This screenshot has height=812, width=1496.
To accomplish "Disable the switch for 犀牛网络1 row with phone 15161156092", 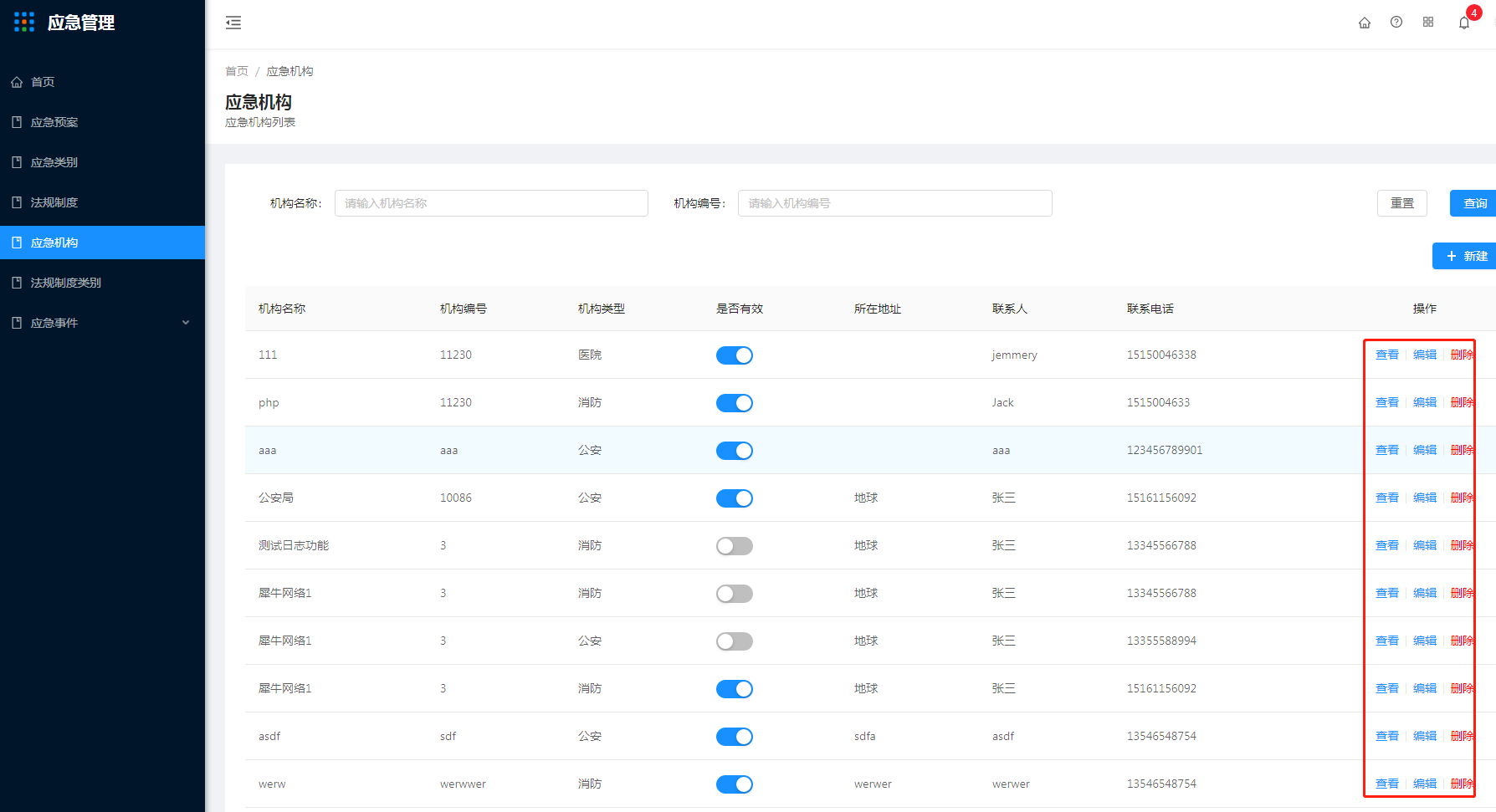I will pos(735,689).
